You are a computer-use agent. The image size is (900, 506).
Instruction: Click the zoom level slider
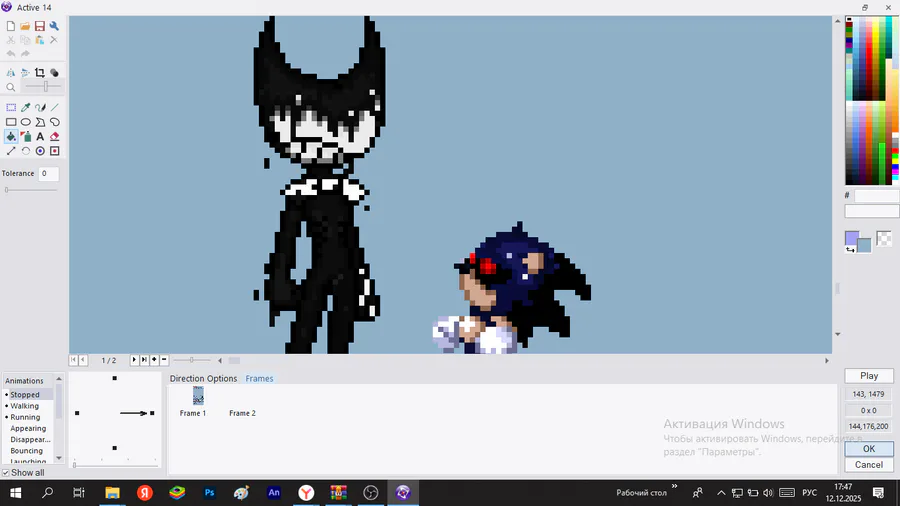43,87
